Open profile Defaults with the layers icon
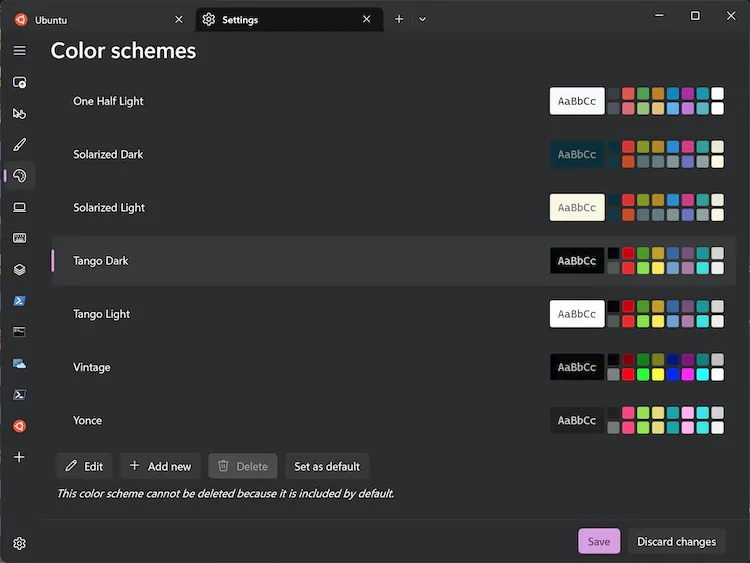The height and width of the screenshot is (563, 750). pyautogui.click(x=19, y=269)
